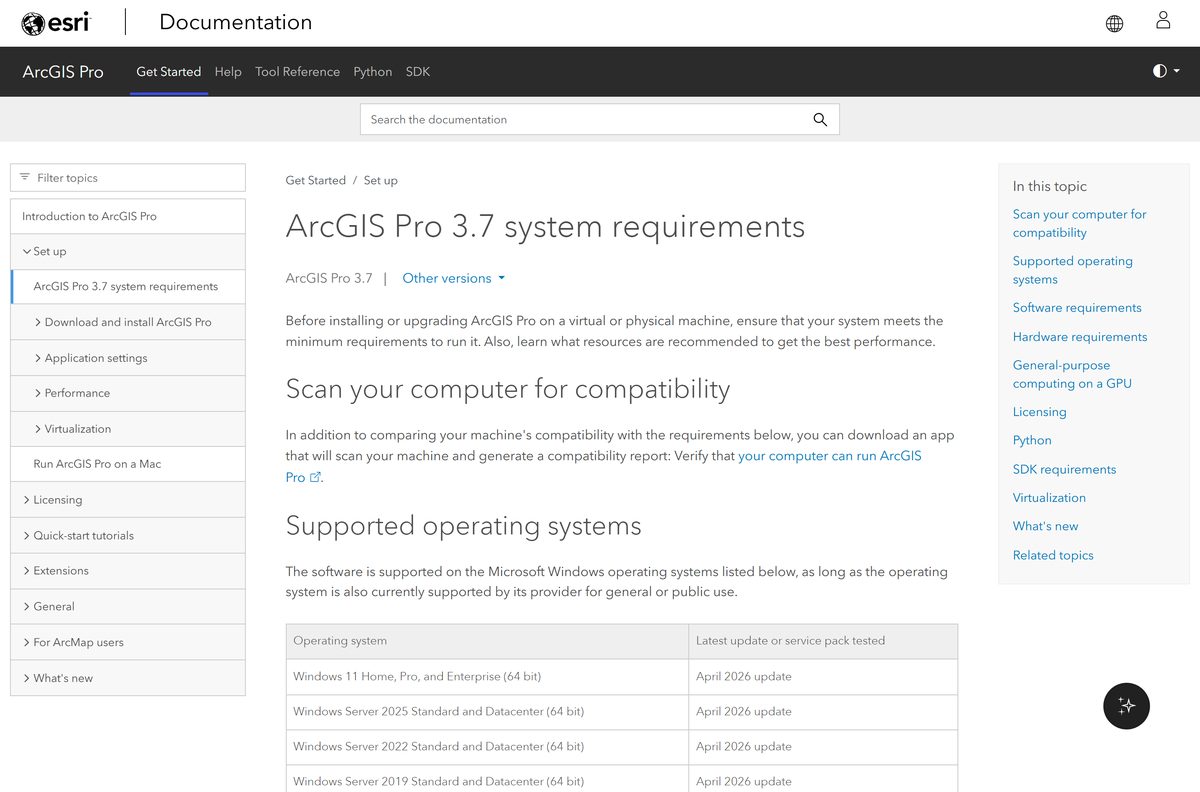Expand For ArcMap users section
Screen dimensions: 1200x792
coord(128,642)
